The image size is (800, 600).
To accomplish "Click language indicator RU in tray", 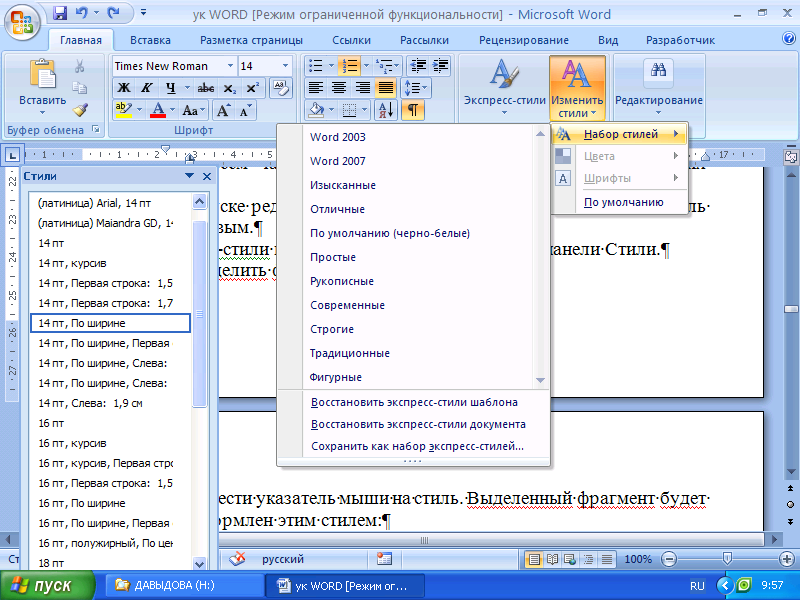I will 697,586.
